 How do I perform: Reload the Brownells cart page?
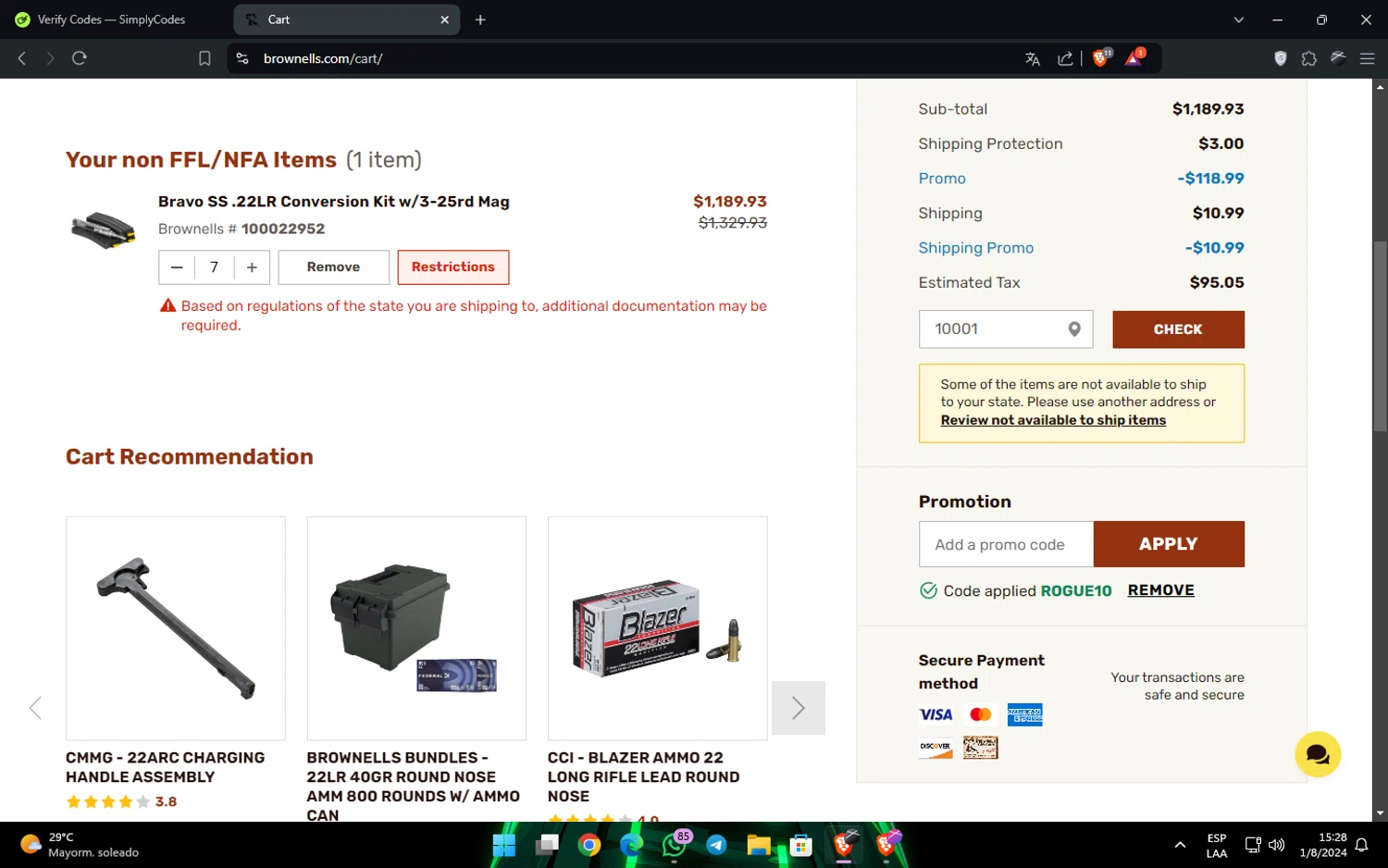point(80,58)
